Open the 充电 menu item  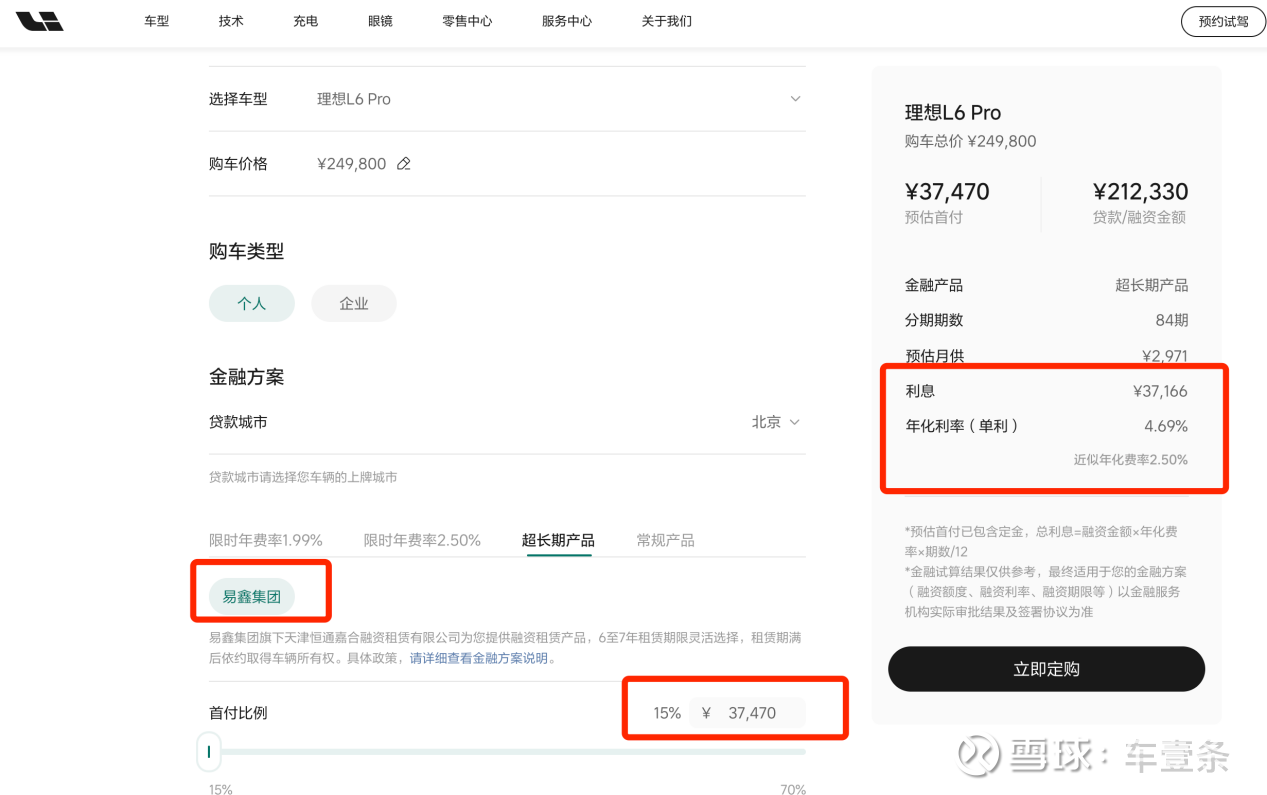pos(306,21)
